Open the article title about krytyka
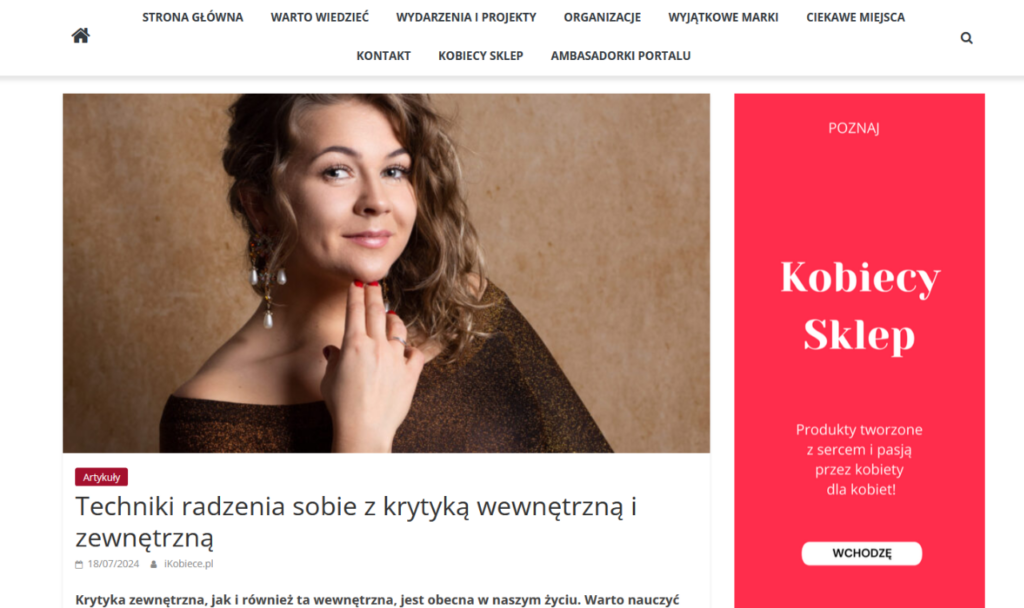Image resolution: width=1024 pixels, height=608 pixels. point(356,522)
